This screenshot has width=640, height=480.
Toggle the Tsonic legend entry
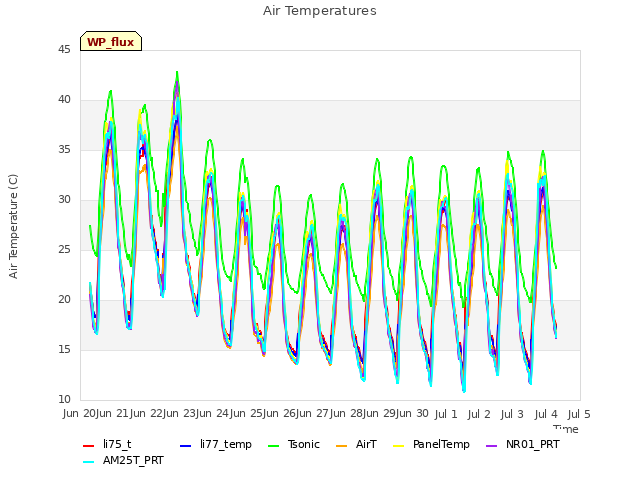click(x=293, y=444)
